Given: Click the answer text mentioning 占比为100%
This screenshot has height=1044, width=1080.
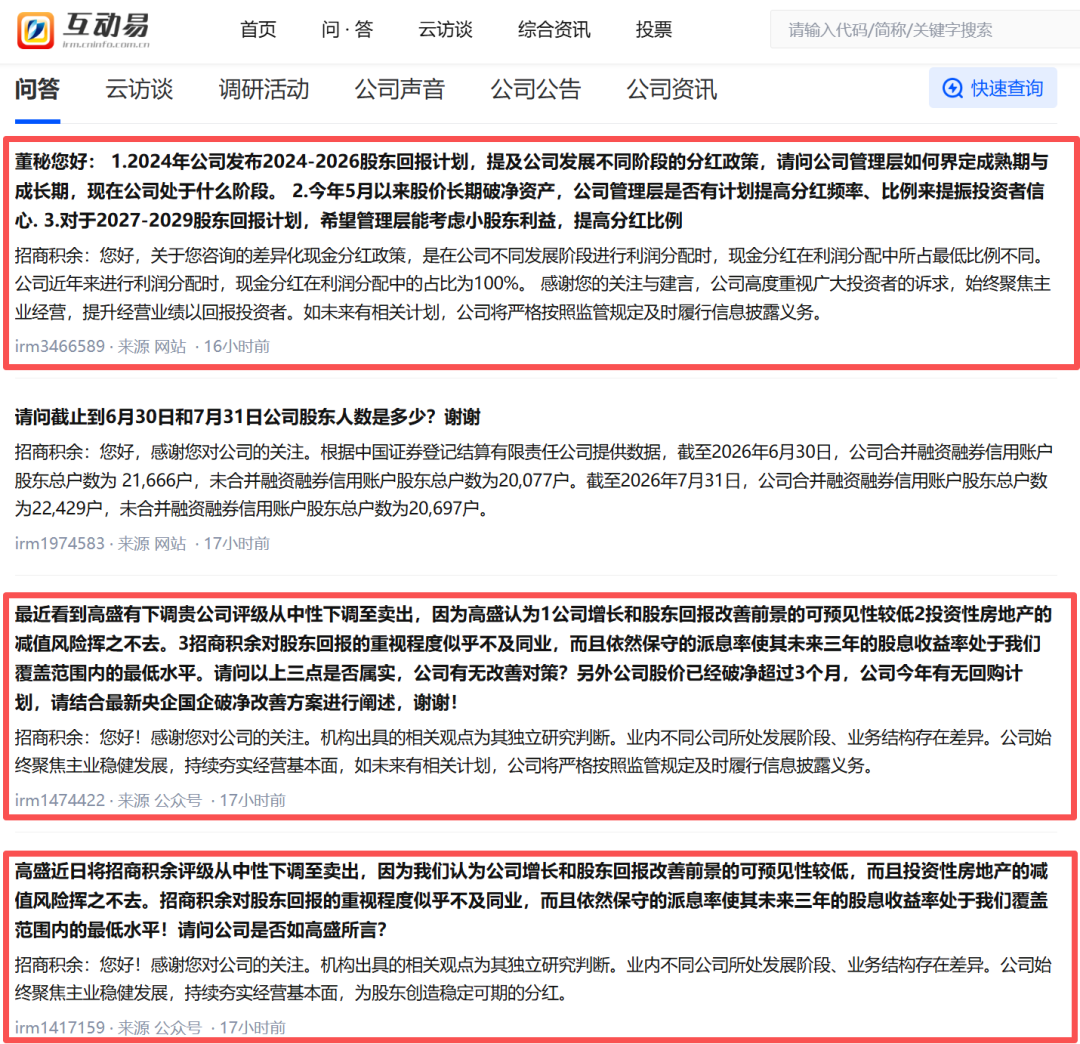Looking at the screenshot, I should (532, 284).
